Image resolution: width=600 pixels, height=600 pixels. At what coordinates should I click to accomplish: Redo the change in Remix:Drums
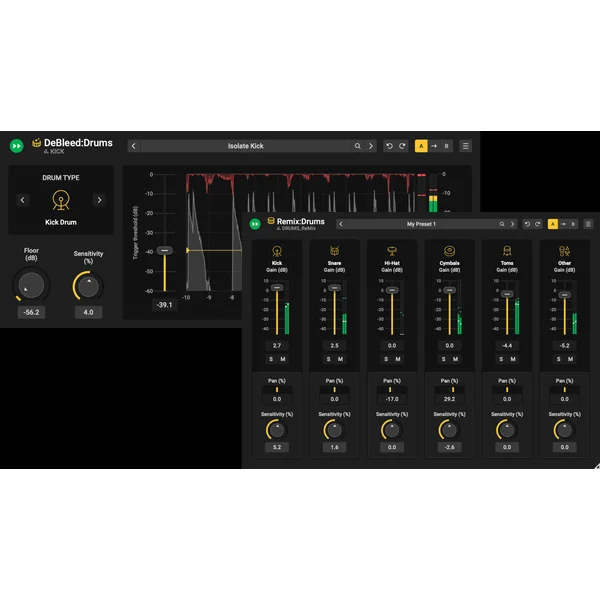(538, 224)
